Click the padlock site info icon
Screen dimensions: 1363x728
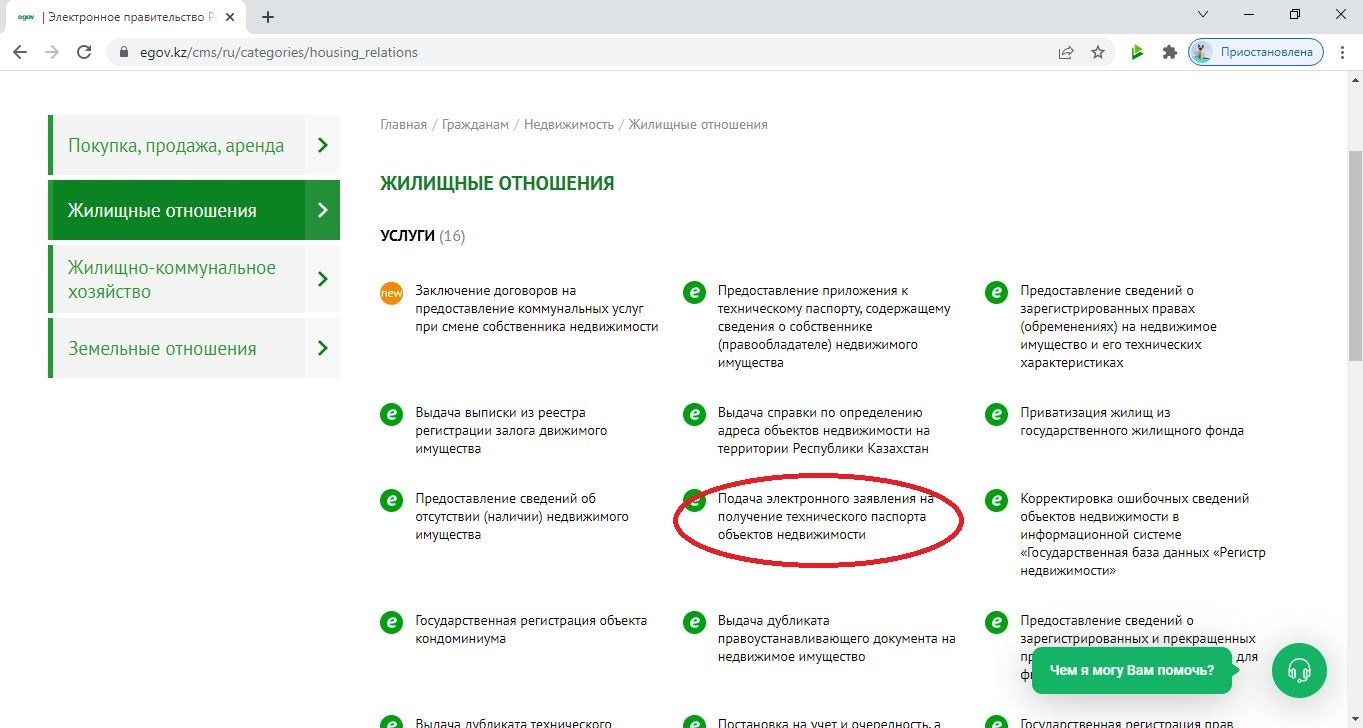pyautogui.click(x=125, y=52)
